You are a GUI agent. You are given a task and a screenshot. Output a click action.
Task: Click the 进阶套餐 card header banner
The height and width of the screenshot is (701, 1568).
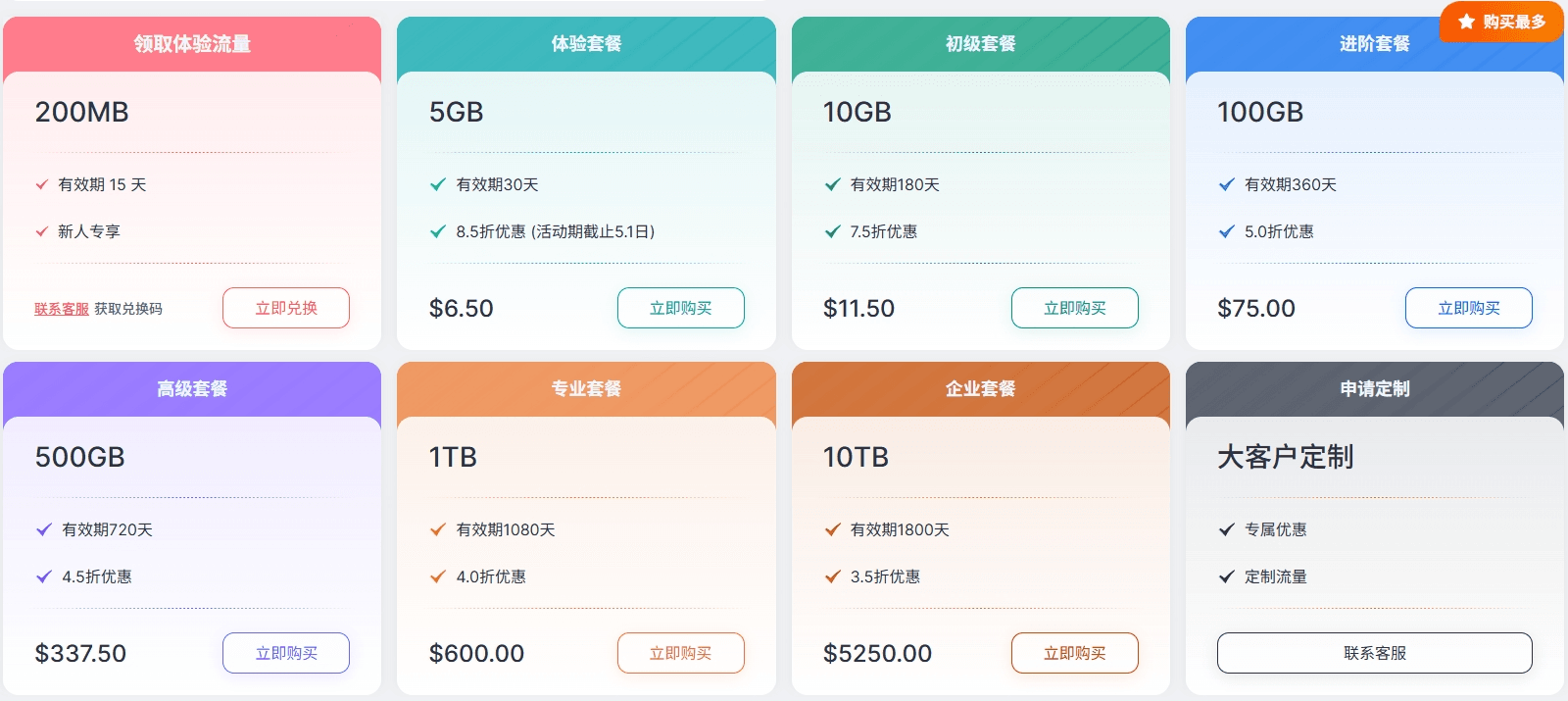(1374, 43)
